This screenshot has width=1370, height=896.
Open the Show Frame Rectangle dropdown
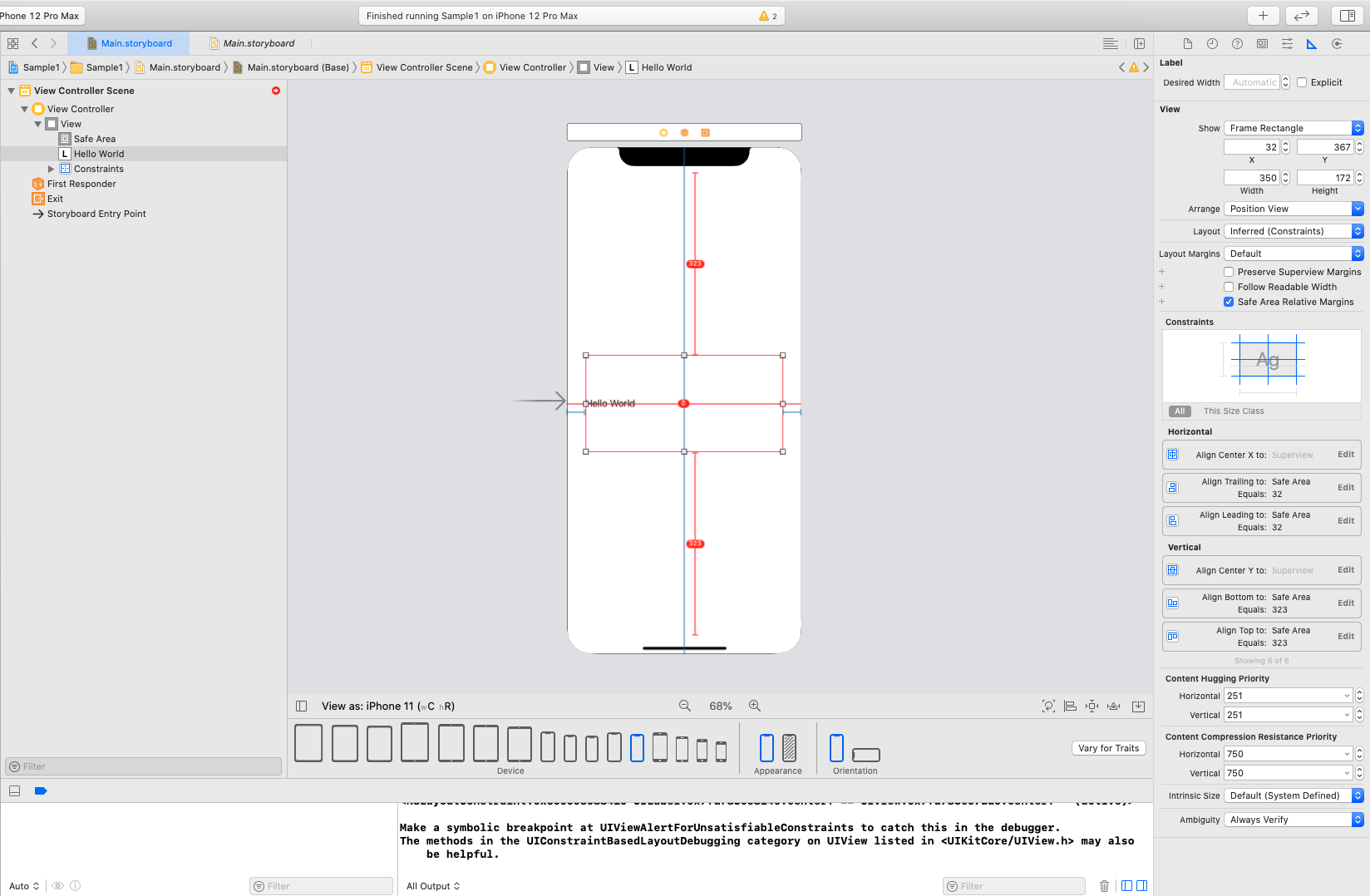point(1294,128)
